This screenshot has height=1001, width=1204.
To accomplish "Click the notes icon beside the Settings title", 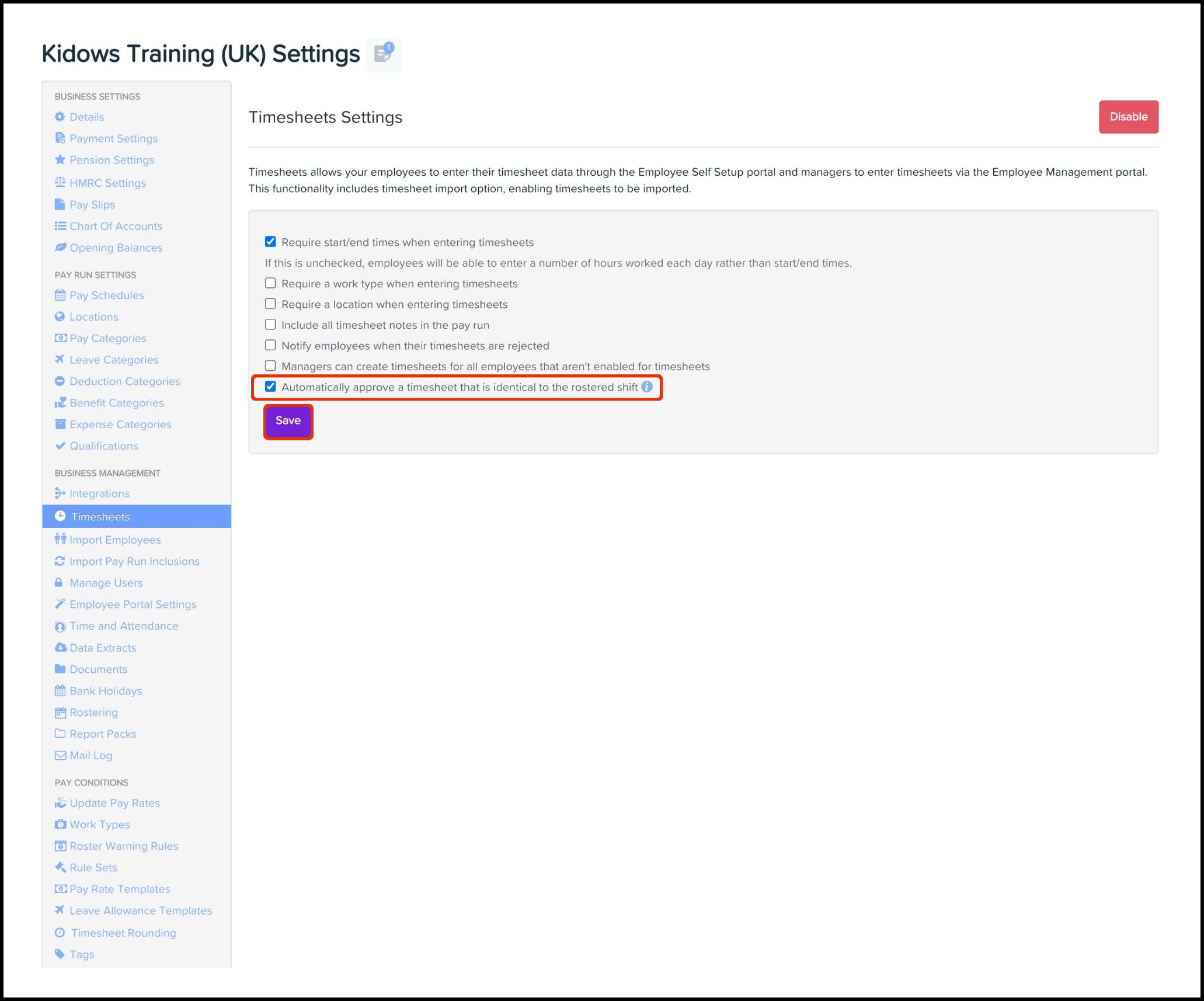I will [384, 54].
